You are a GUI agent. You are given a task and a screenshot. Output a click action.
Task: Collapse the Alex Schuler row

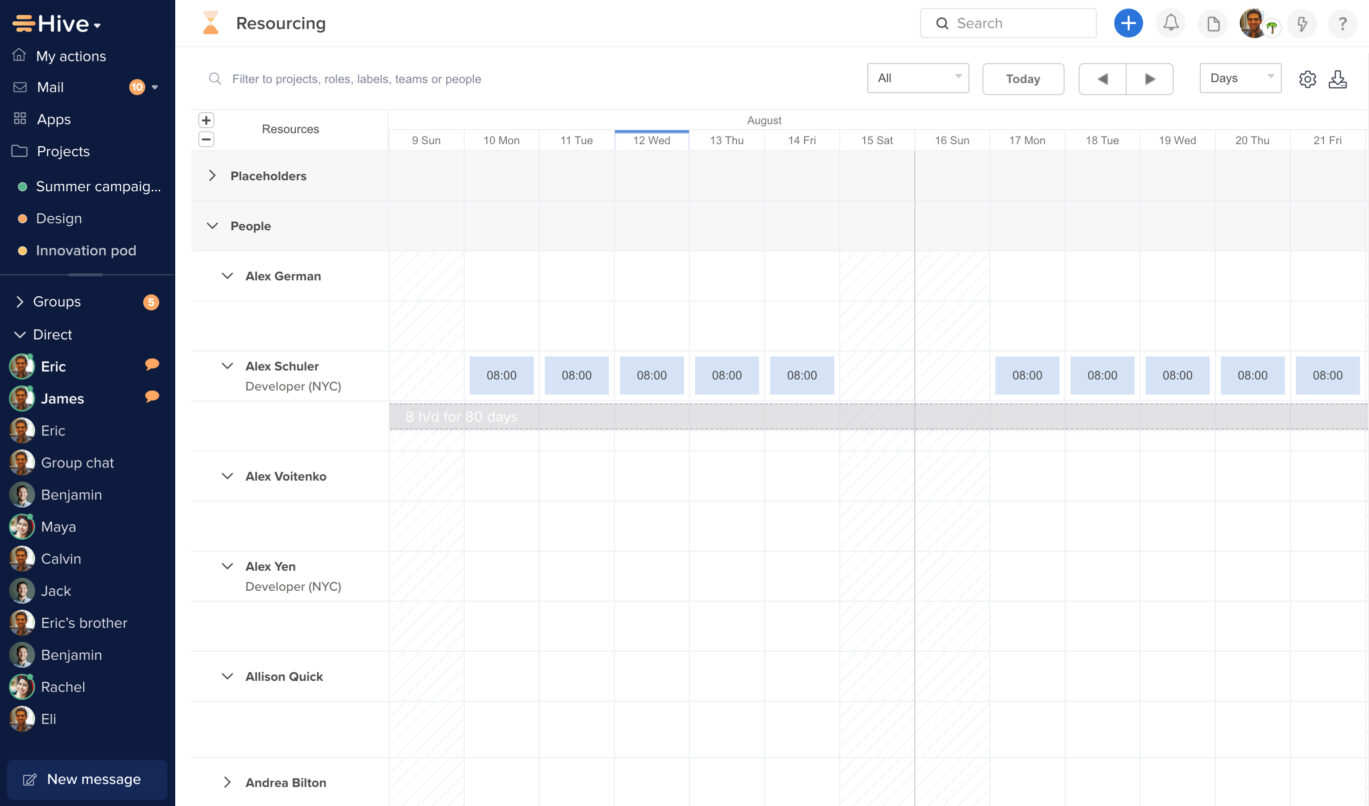tap(227, 365)
